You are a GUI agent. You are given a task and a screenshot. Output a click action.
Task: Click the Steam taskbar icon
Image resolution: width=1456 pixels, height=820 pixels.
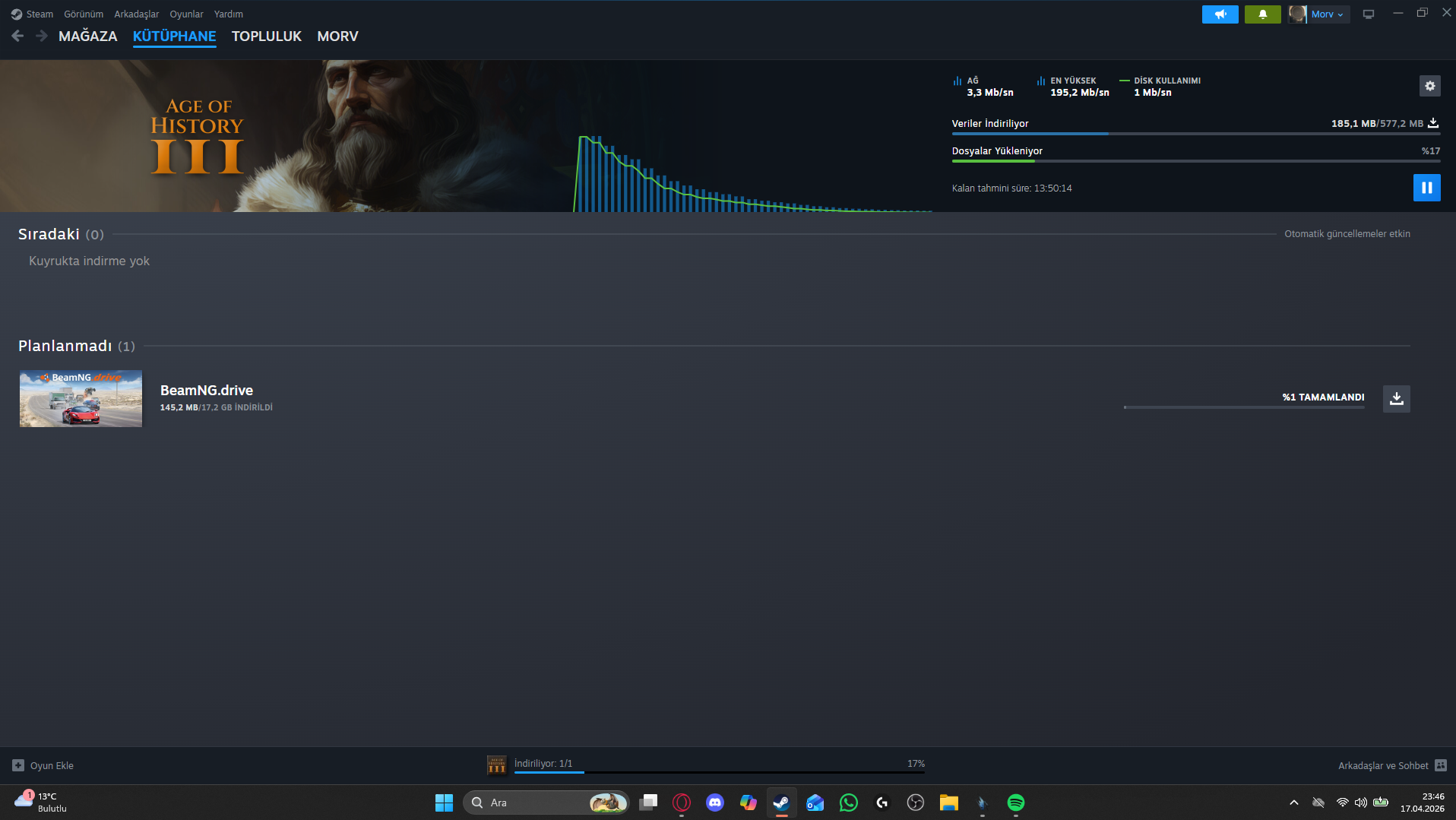[781, 803]
